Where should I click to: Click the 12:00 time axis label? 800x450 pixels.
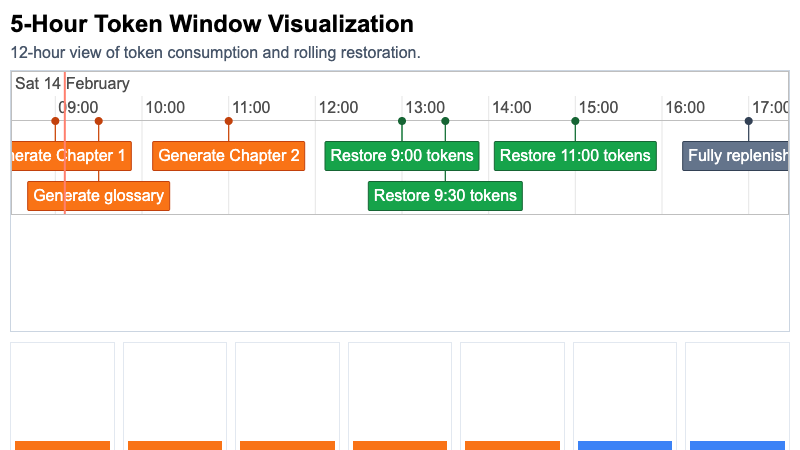339,107
